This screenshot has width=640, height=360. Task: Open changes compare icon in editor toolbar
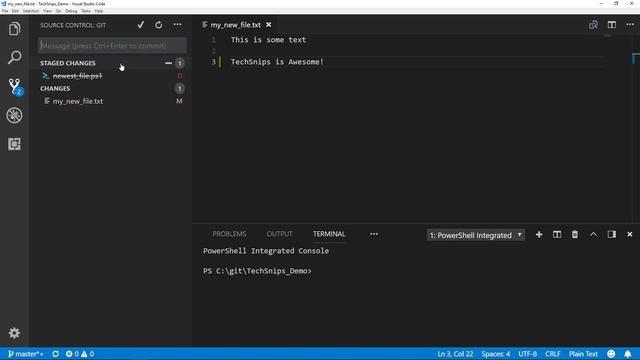point(593,25)
